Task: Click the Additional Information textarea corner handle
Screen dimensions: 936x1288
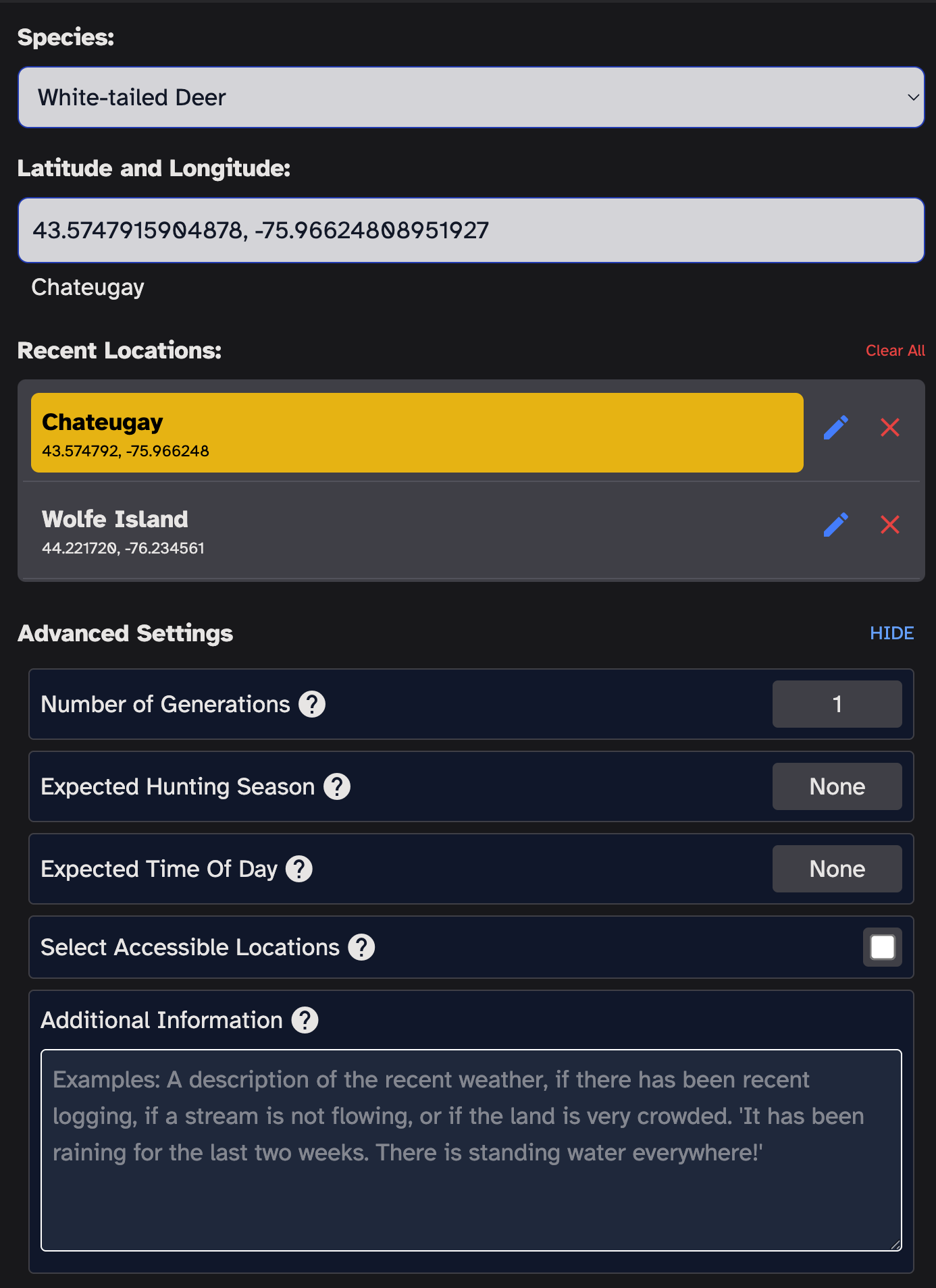Action: [x=895, y=1245]
